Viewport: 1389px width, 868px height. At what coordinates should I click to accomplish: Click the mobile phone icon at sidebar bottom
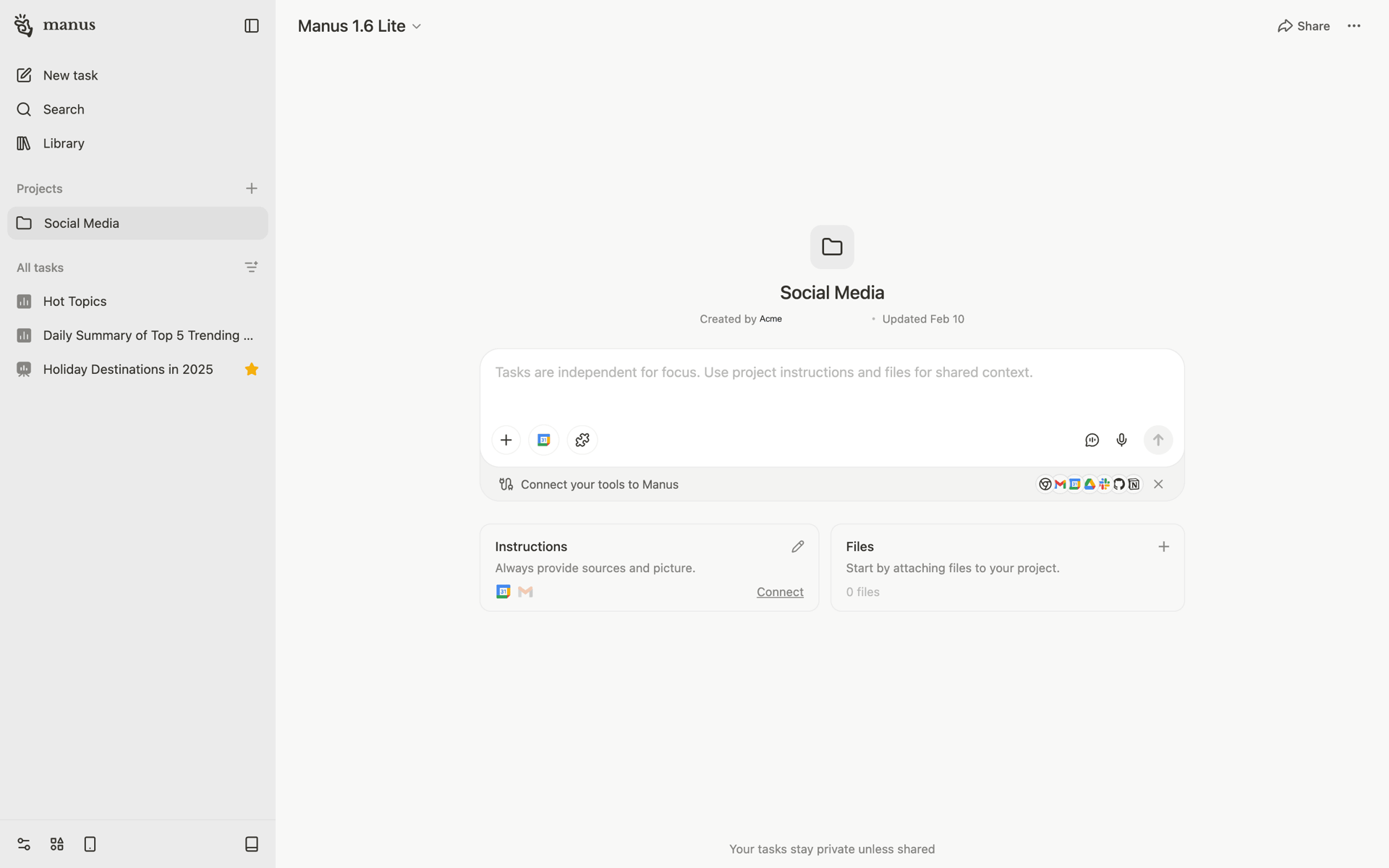pyautogui.click(x=90, y=844)
